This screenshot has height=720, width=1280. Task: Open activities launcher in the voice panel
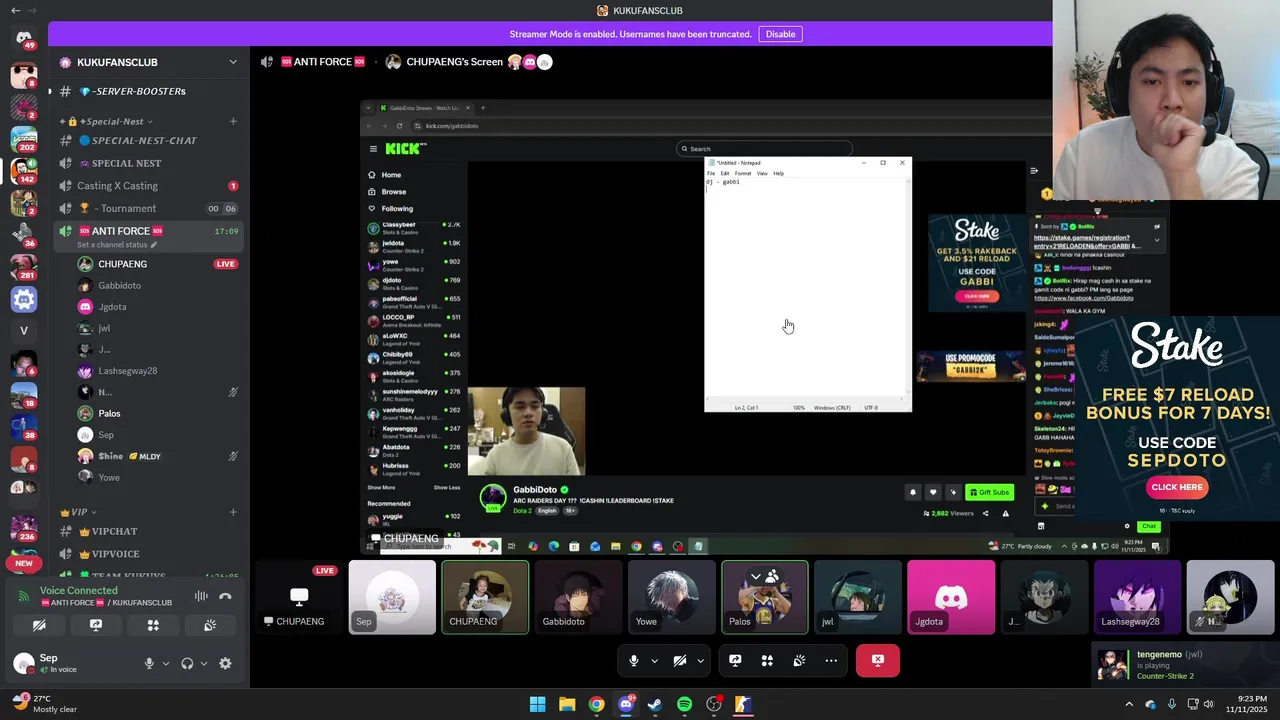tap(153, 625)
